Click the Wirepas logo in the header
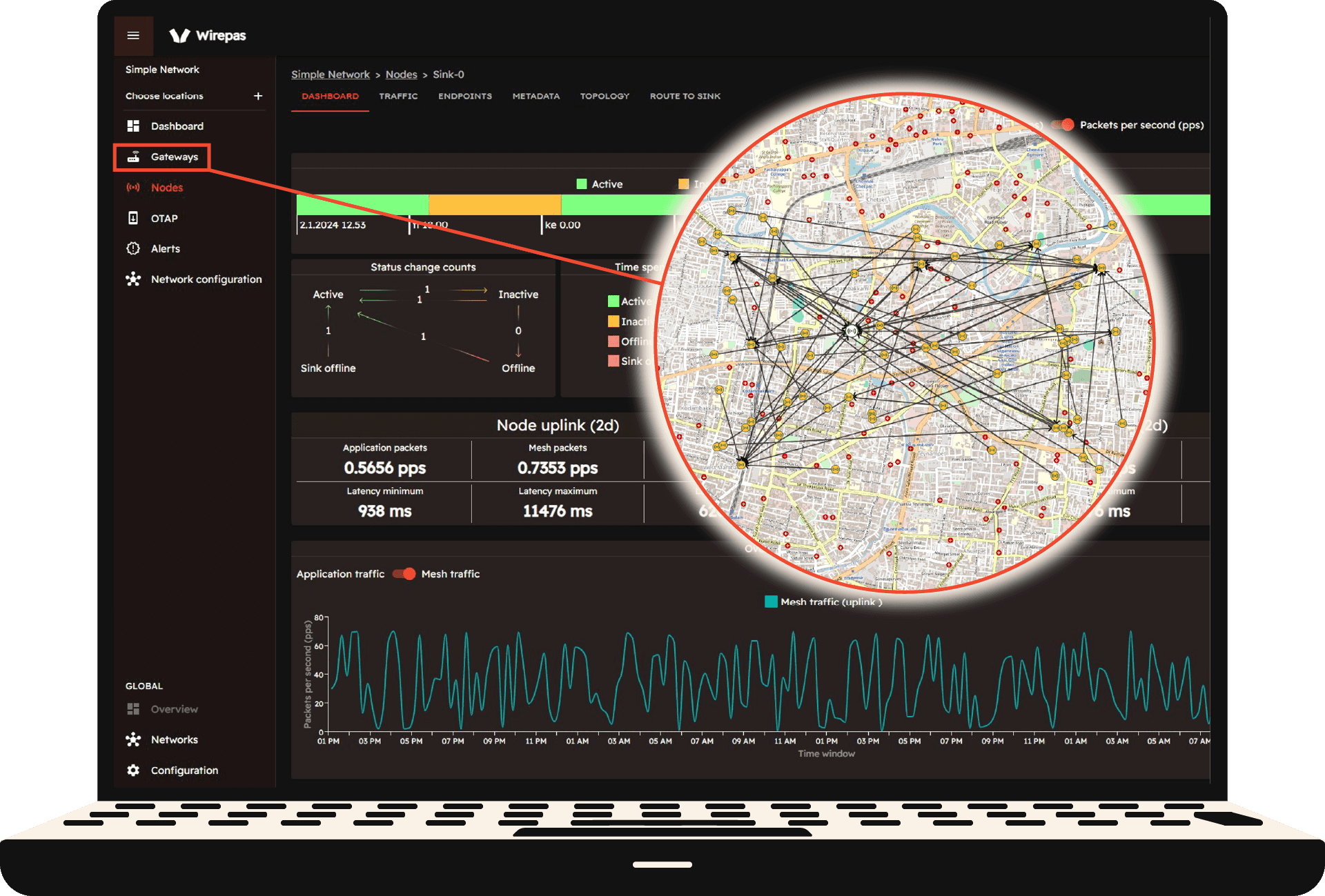The width and height of the screenshot is (1325, 896). pos(207,35)
